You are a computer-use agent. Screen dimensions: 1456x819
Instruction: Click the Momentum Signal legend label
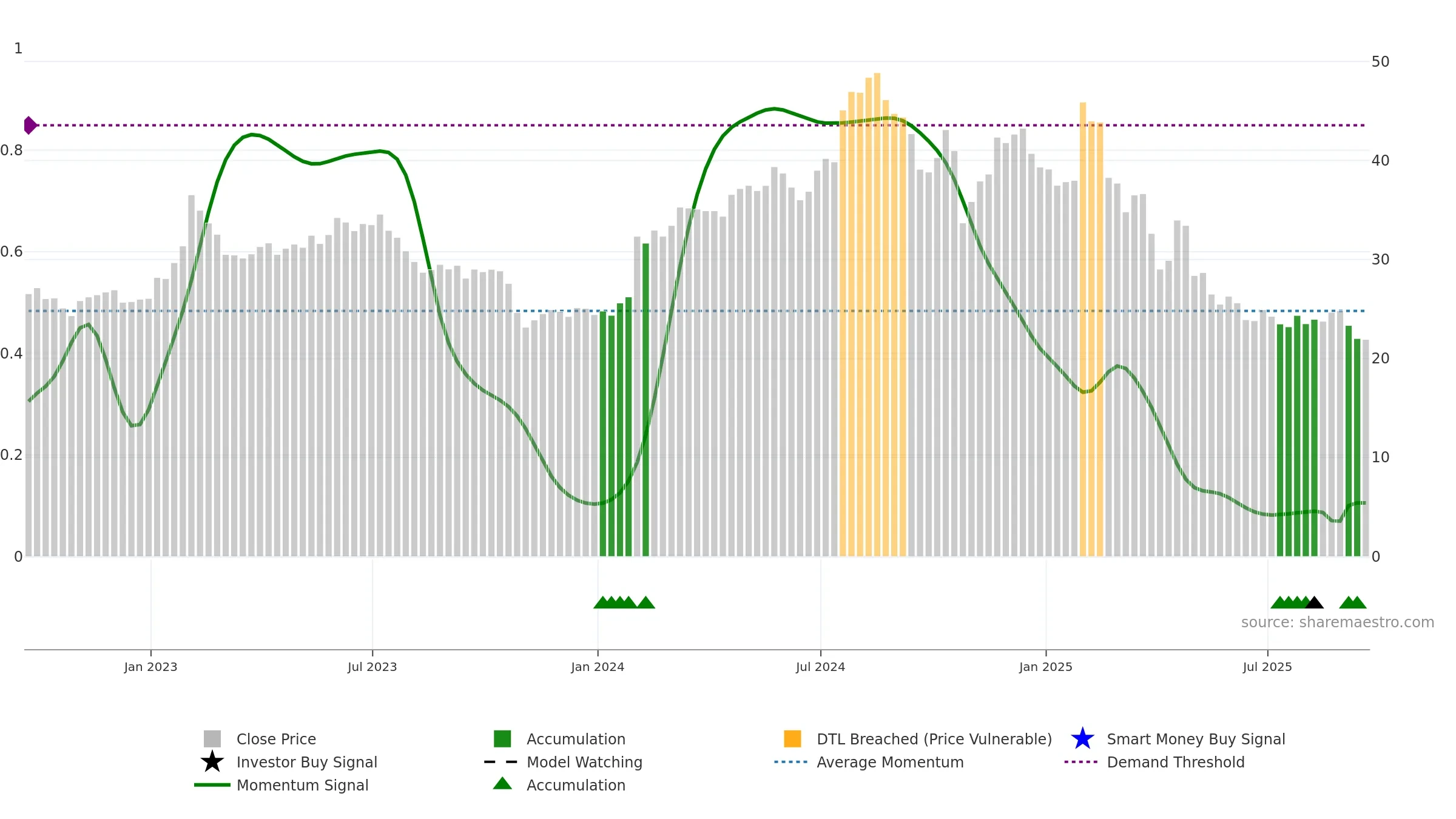click(x=302, y=785)
